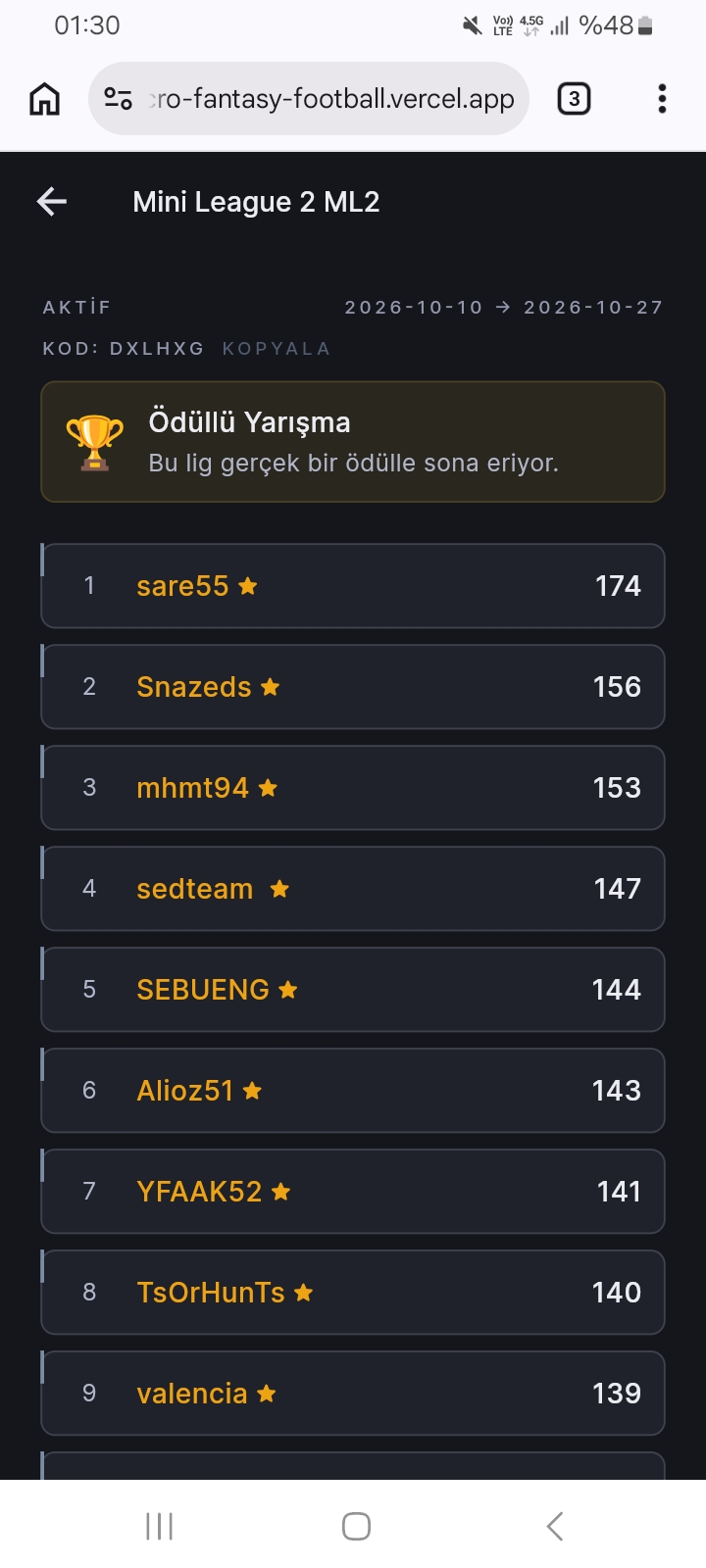Open the Alioz51 row with 143 points
This screenshot has width=706, height=1568.
[x=353, y=1091]
